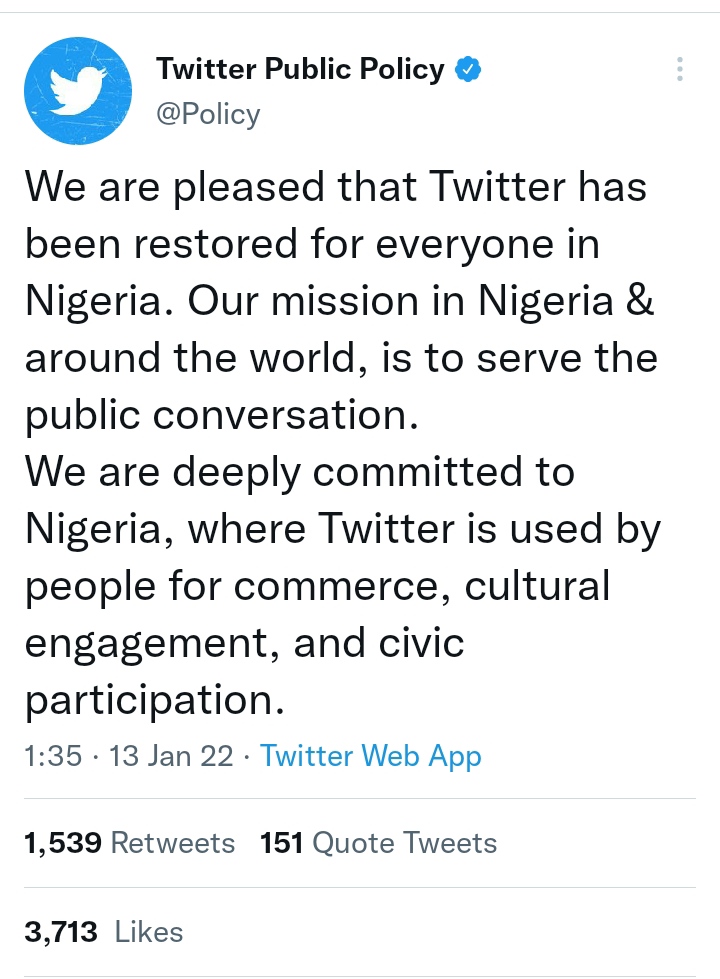This screenshot has height=979, width=720.
Task: Click the checkmark beside Twitter Public Policy
Action: [x=467, y=68]
